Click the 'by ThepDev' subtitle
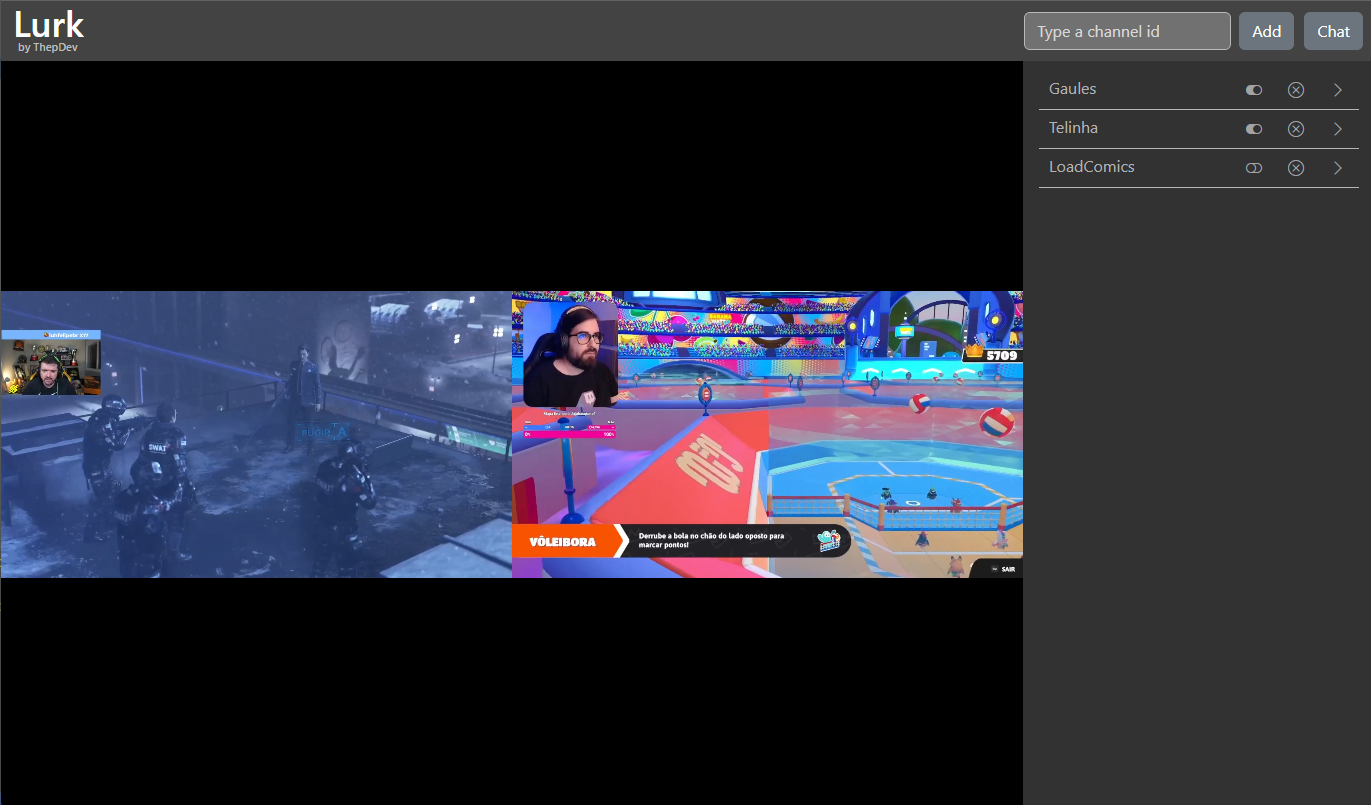 click(48, 48)
